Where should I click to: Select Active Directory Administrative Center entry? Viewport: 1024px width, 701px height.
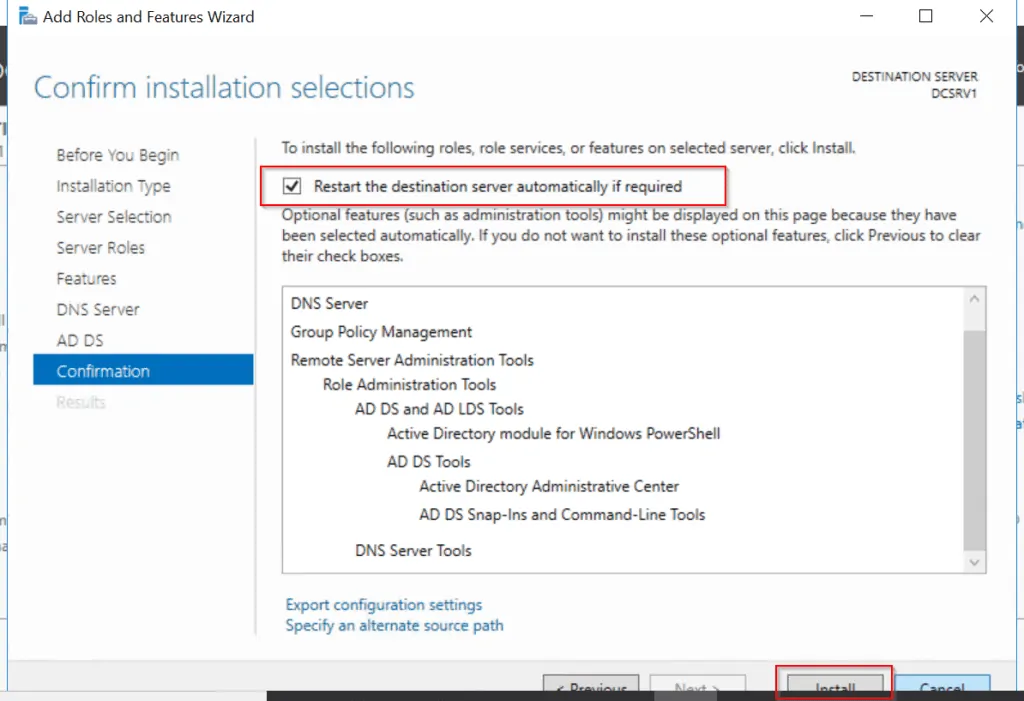tap(549, 487)
